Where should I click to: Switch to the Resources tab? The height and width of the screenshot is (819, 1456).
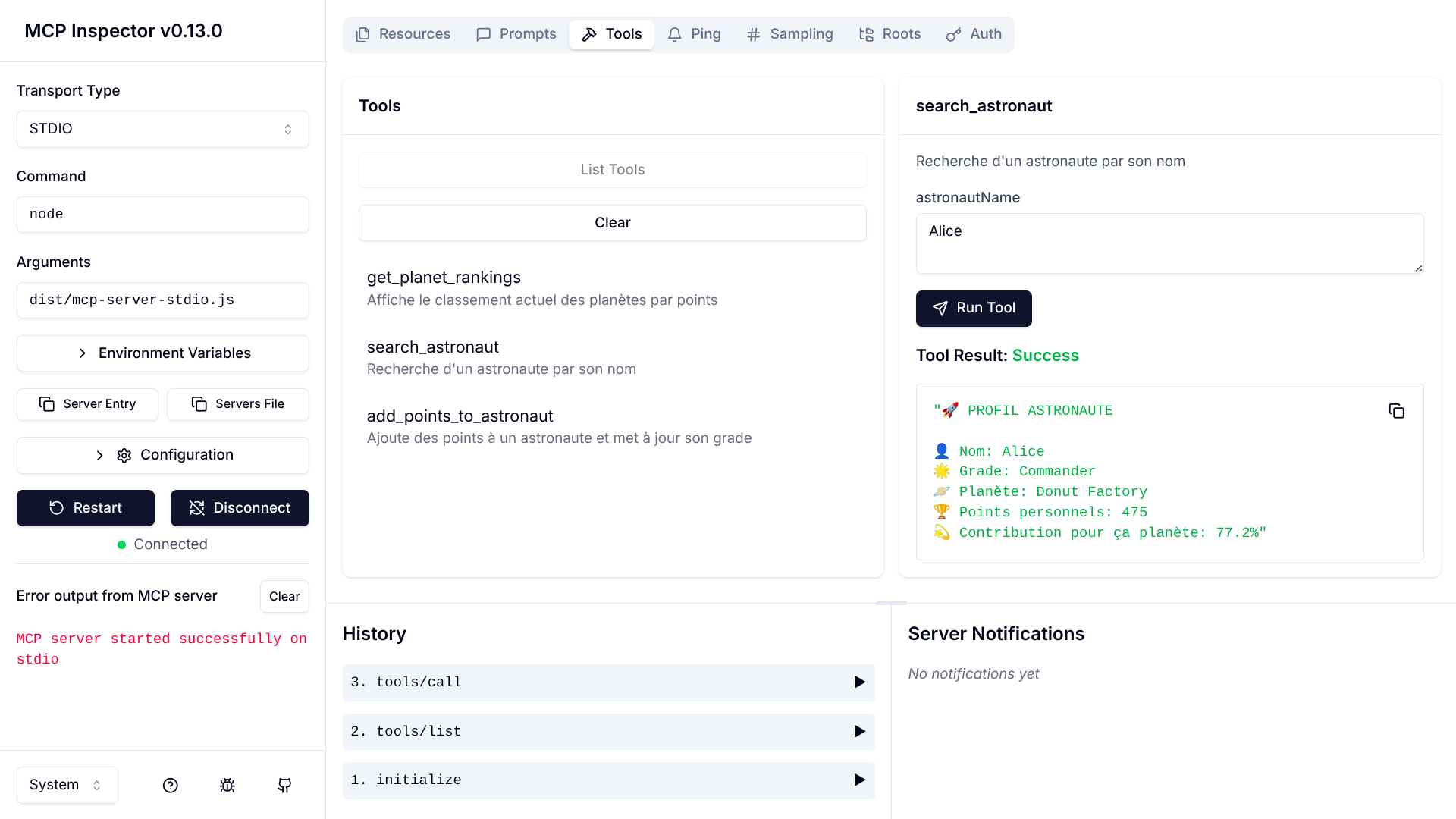point(403,34)
